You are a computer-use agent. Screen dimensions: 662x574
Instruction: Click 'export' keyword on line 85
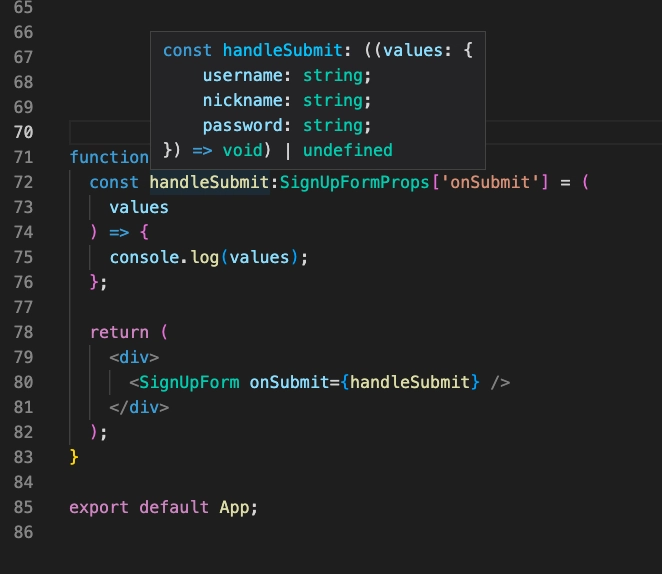coord(99,507)
